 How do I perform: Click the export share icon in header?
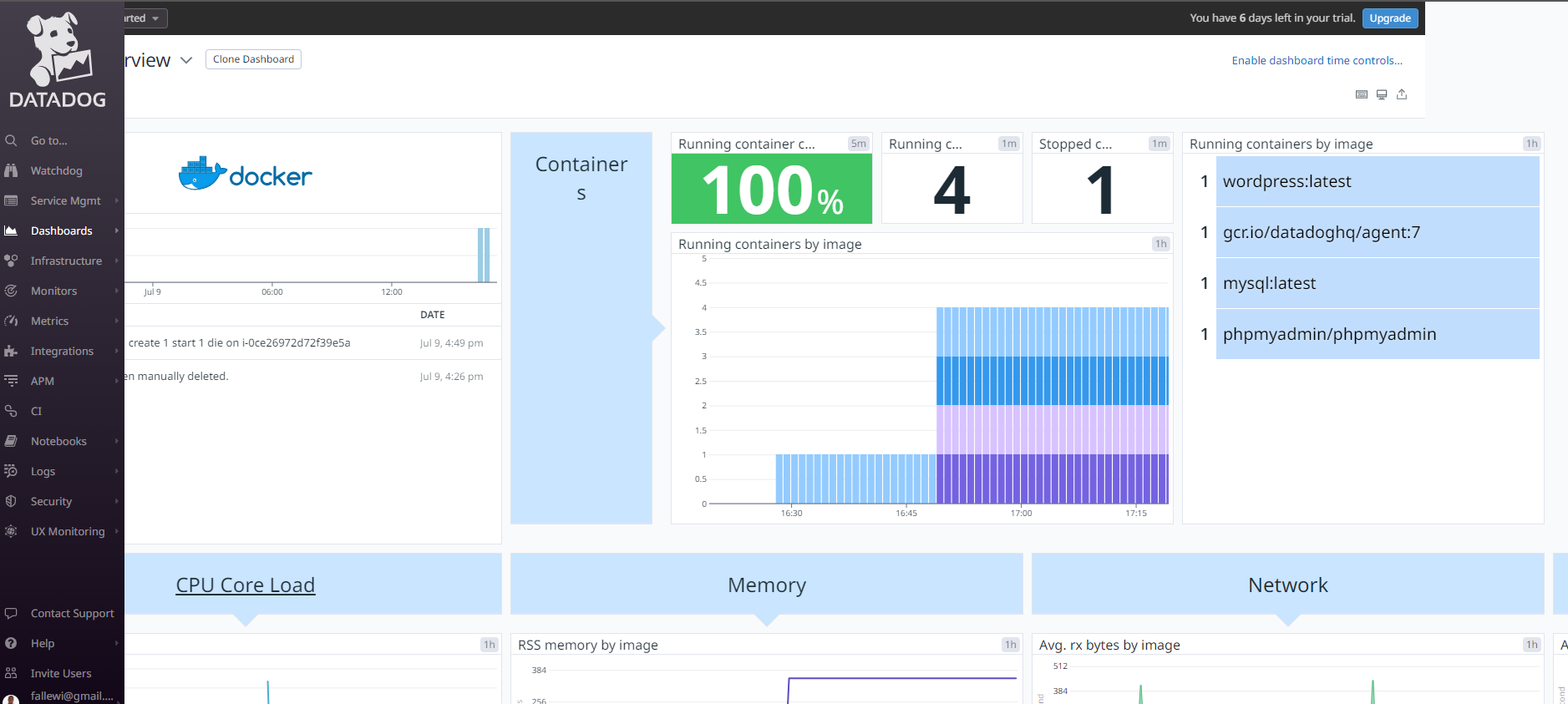(1402, 94)
